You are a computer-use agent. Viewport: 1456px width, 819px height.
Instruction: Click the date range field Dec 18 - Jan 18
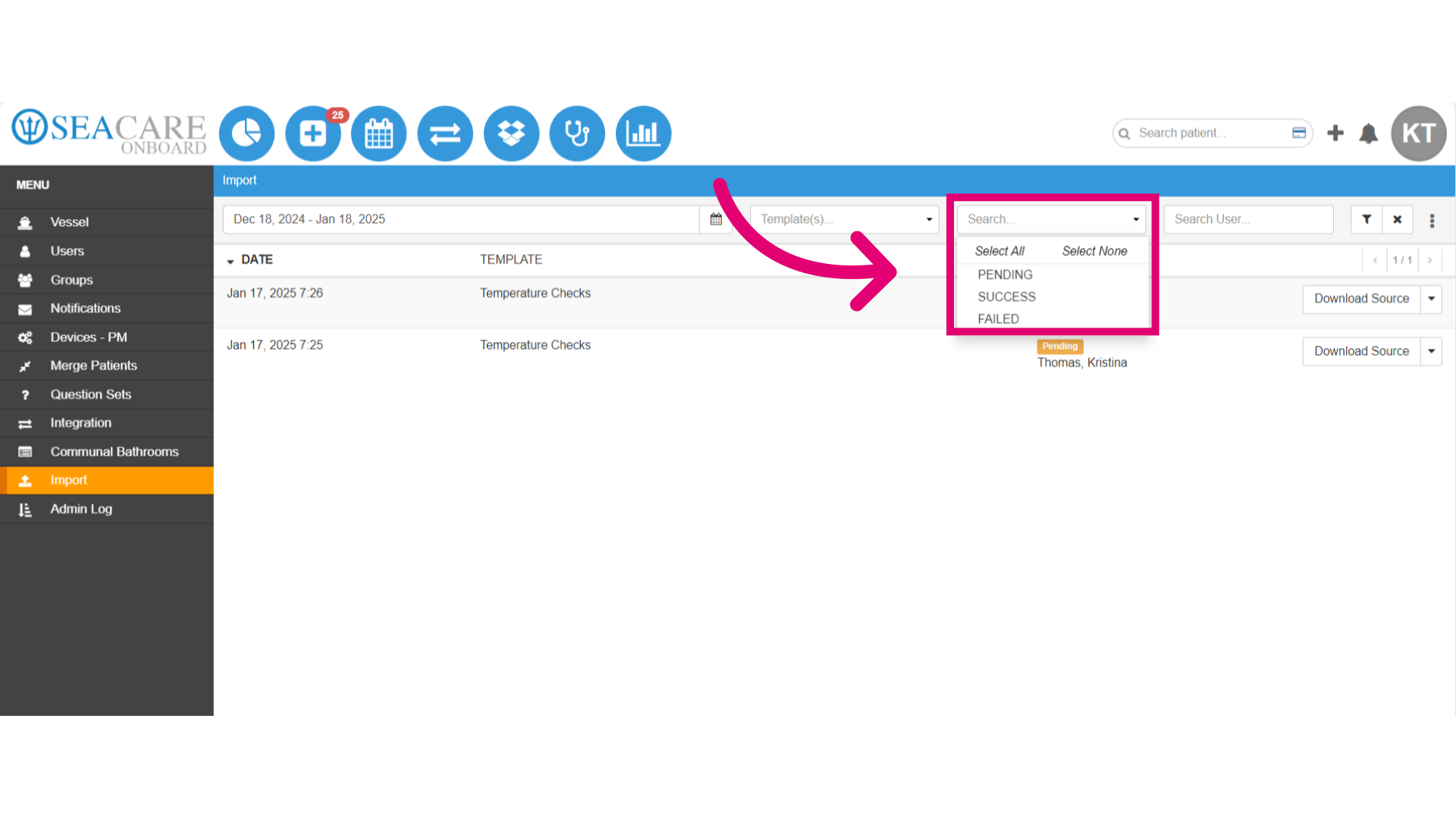coord(461,219)
